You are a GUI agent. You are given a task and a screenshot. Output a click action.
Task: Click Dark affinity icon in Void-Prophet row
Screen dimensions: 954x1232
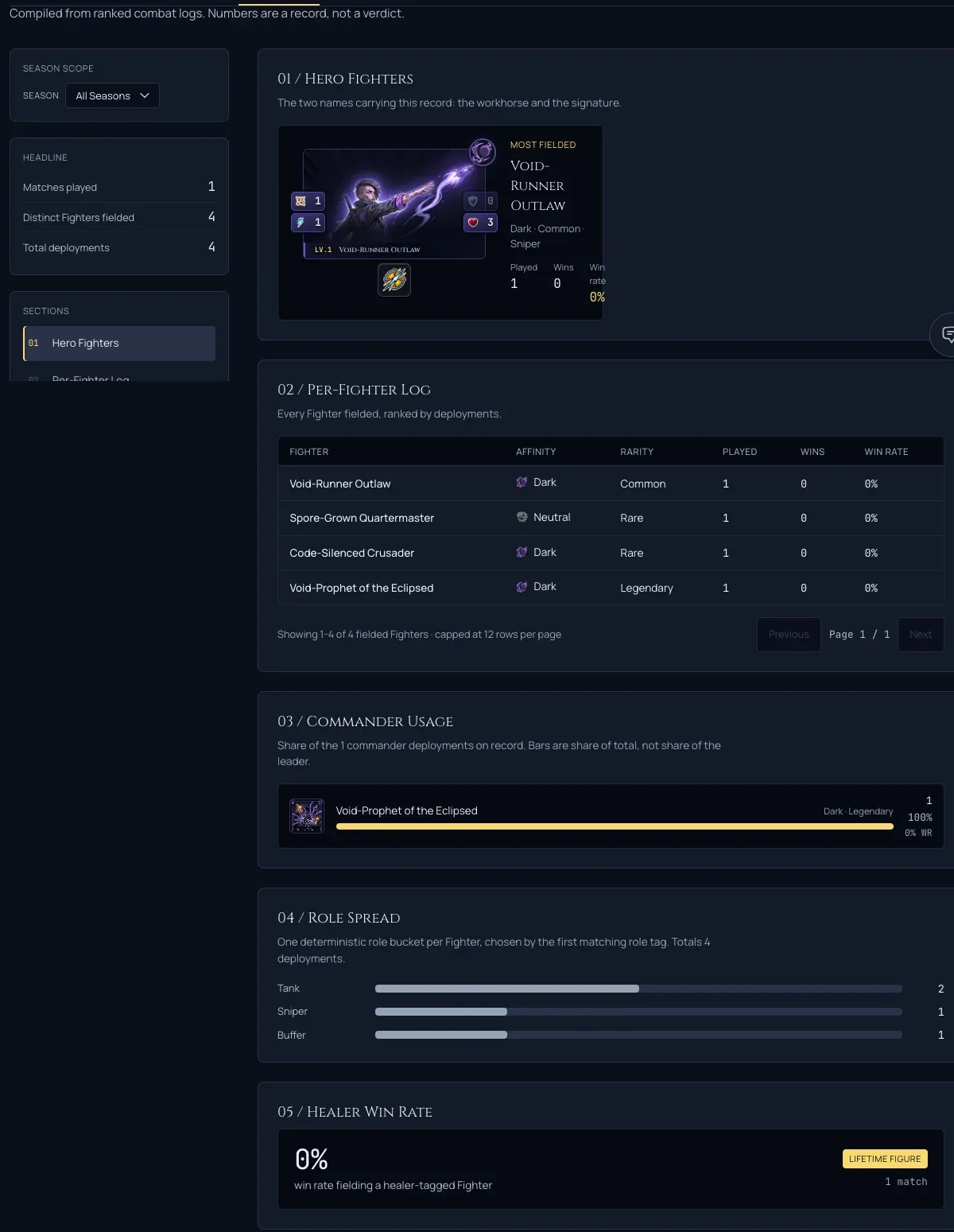[522, 587]
